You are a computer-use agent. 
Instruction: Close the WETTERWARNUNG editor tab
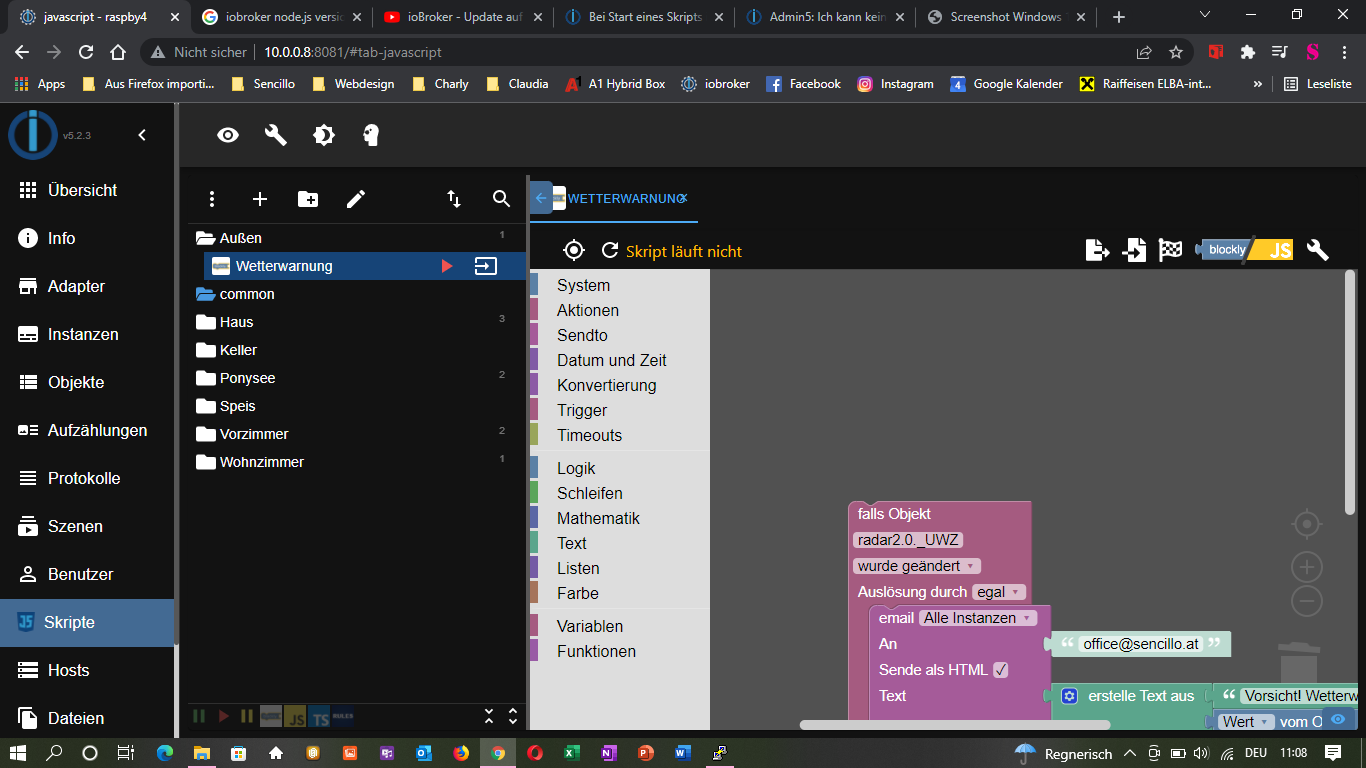tap(683, 199)
